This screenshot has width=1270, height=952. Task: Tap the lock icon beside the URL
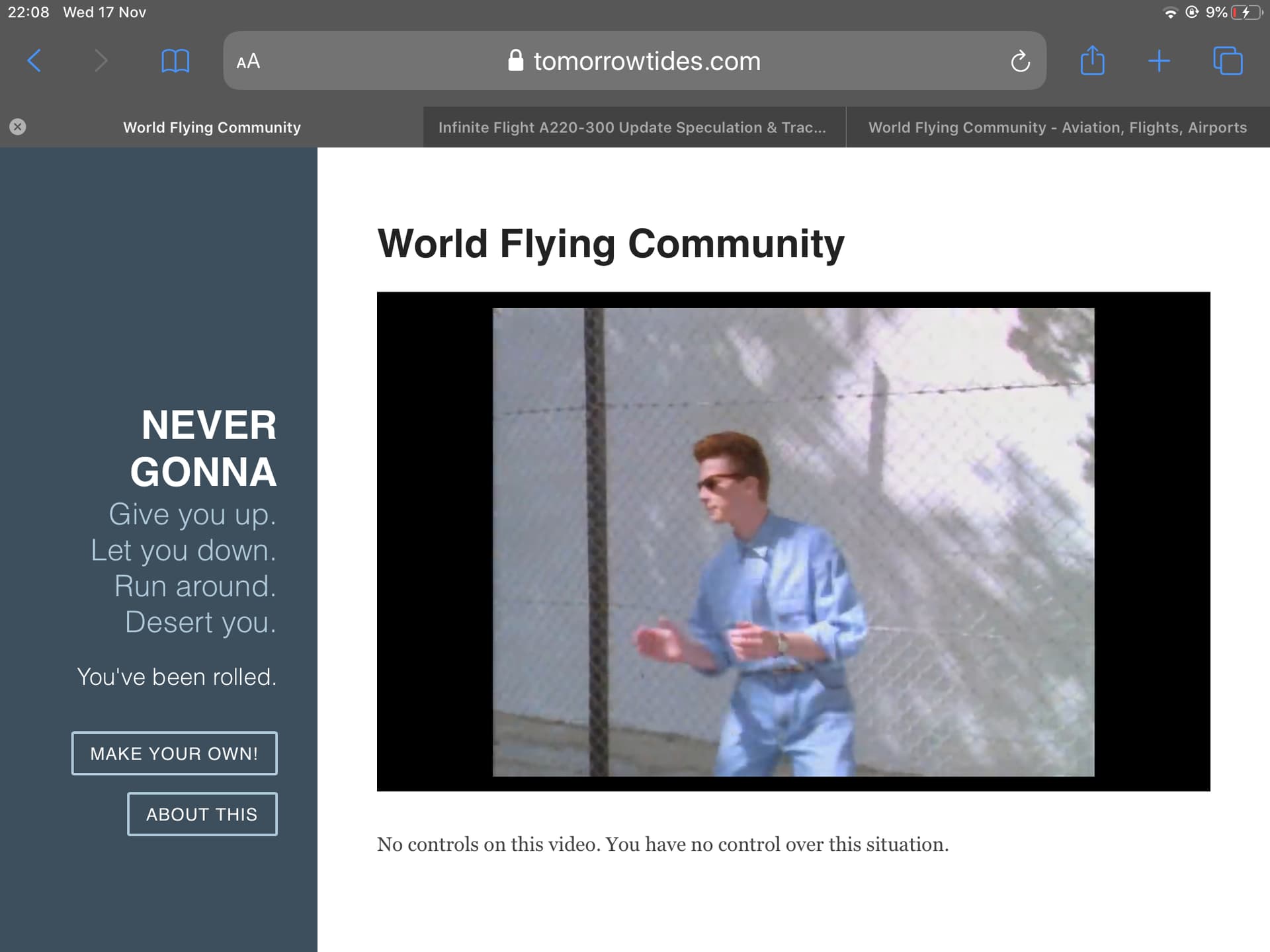(516, 60)
